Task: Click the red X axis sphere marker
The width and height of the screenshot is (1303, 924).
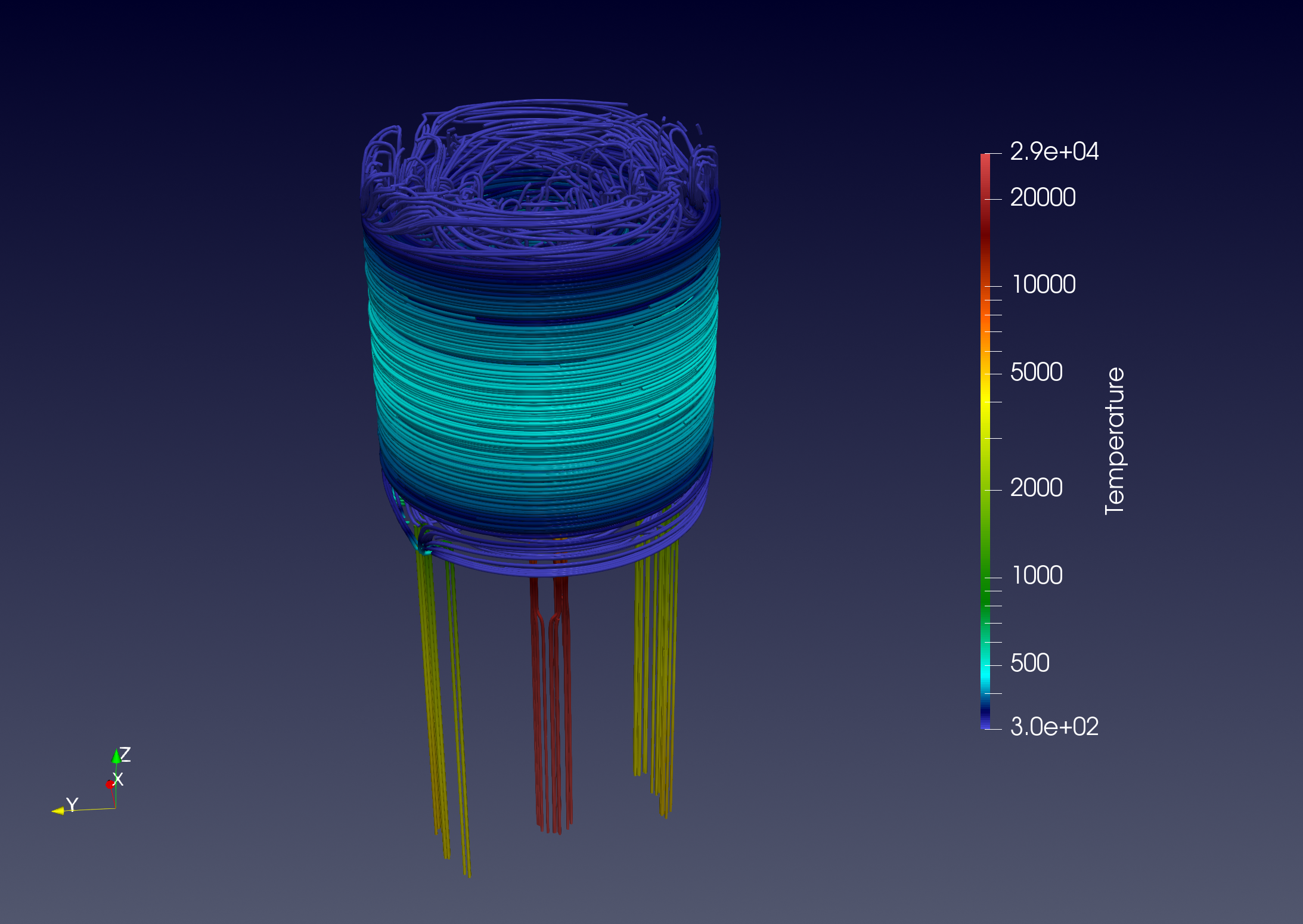Action: (x=111, y=784)
